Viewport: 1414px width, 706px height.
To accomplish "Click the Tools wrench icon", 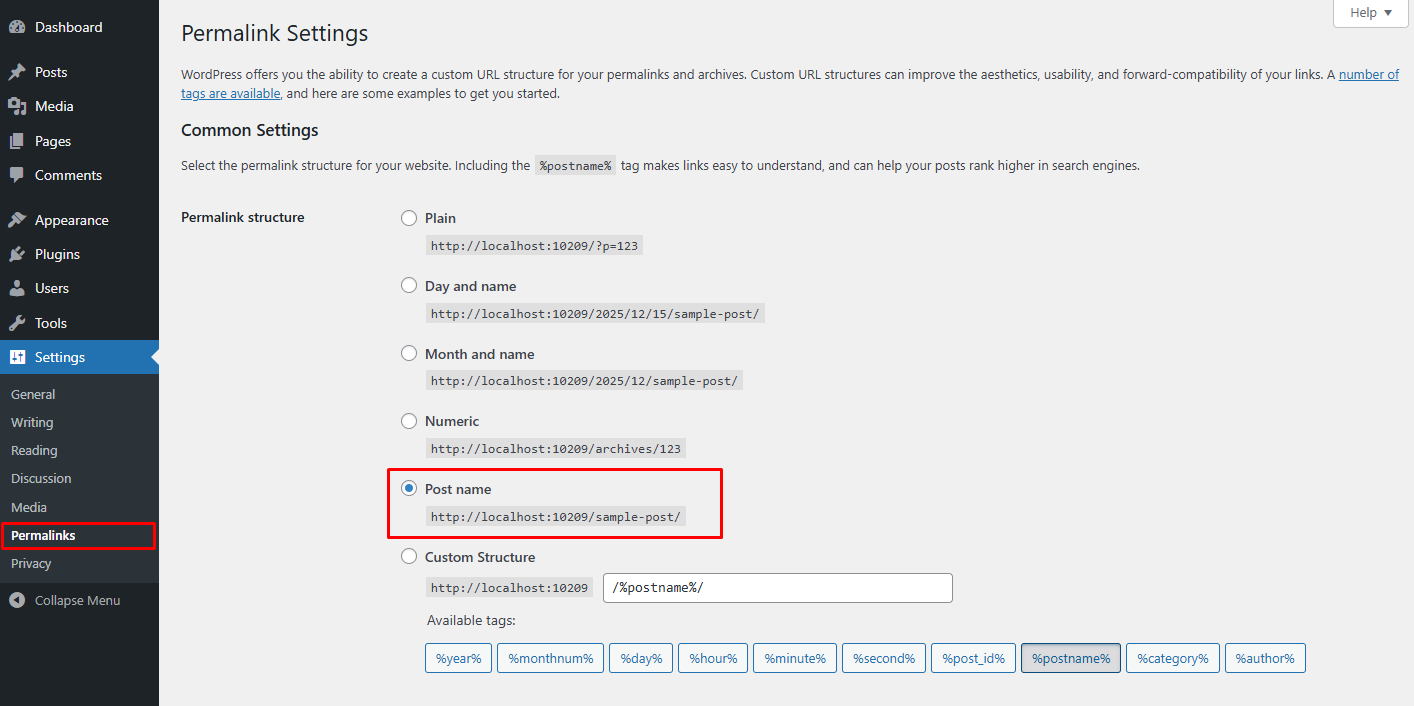I will [17, 323].
